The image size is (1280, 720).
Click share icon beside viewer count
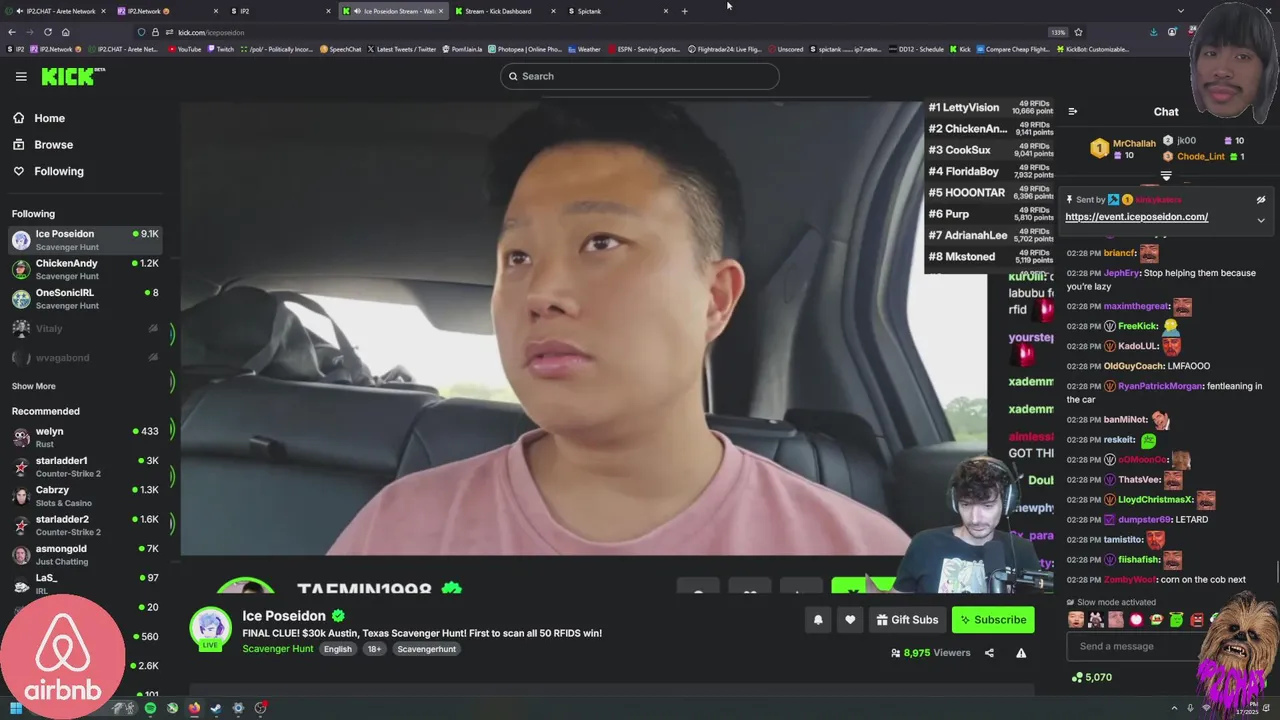[x=989, y=653]
